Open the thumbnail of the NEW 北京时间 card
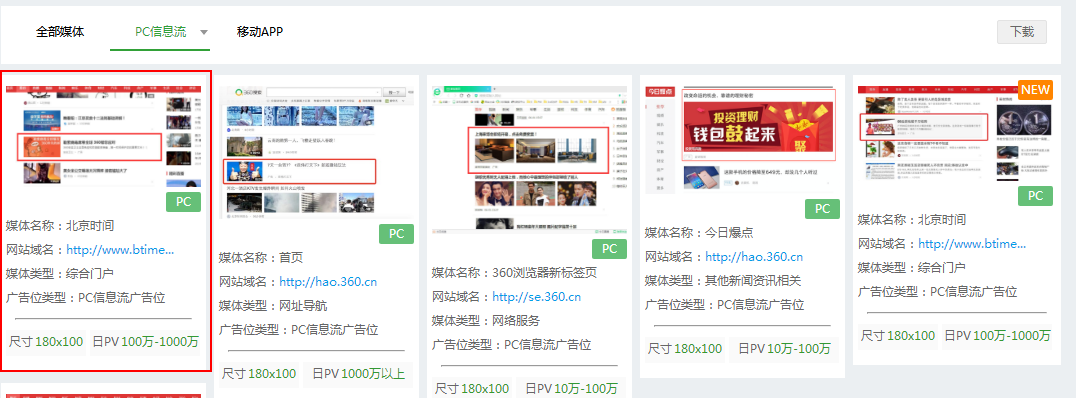The image size is (1076, 398). pos(955,133)
